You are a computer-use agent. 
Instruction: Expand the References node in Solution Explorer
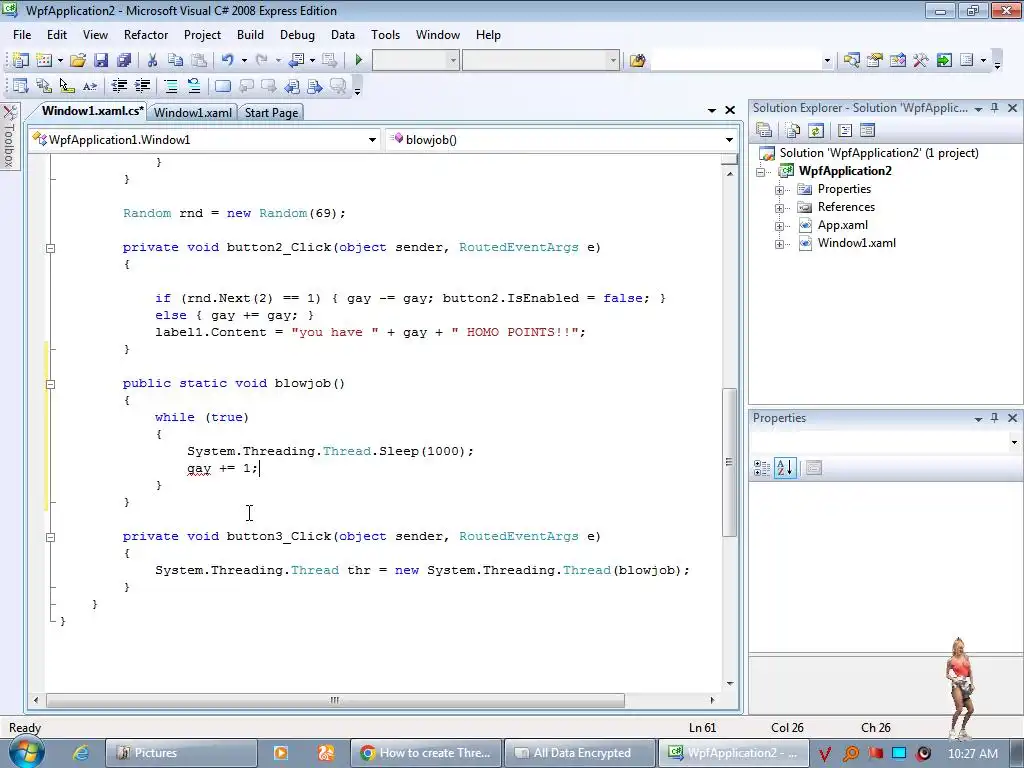pyautogui.click(x=779, y=208)
